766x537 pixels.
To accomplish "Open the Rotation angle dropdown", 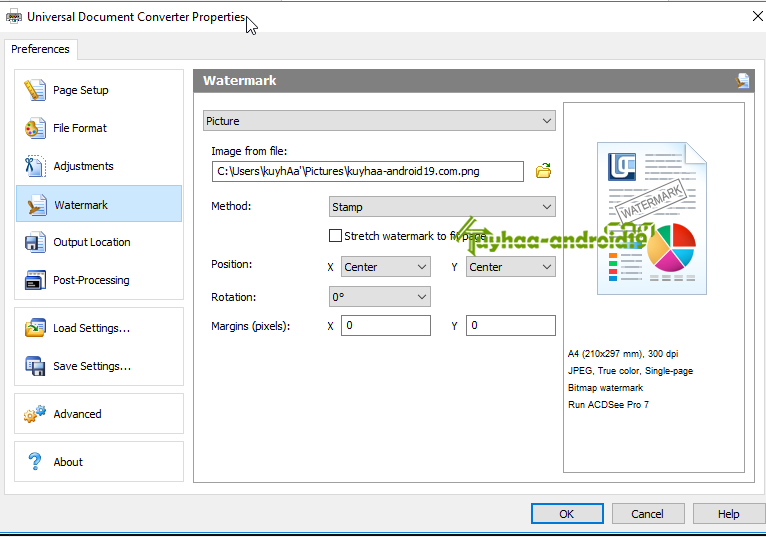I will [x=379, y=297].
